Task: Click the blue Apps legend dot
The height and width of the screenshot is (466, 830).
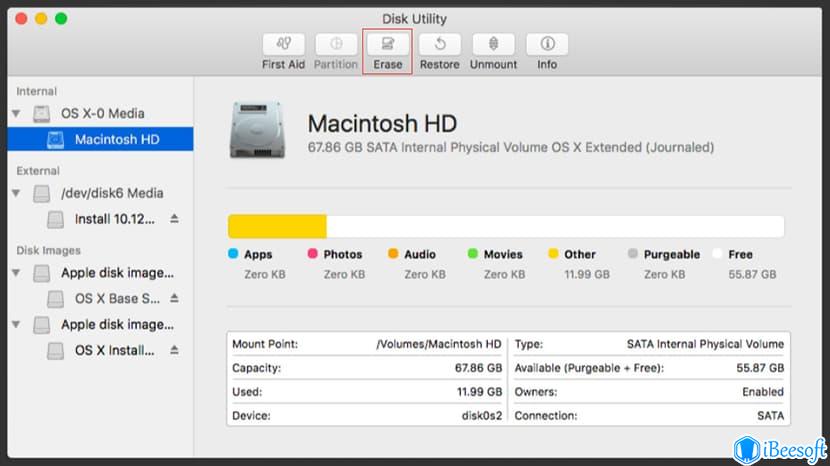Action: point(233,254)
